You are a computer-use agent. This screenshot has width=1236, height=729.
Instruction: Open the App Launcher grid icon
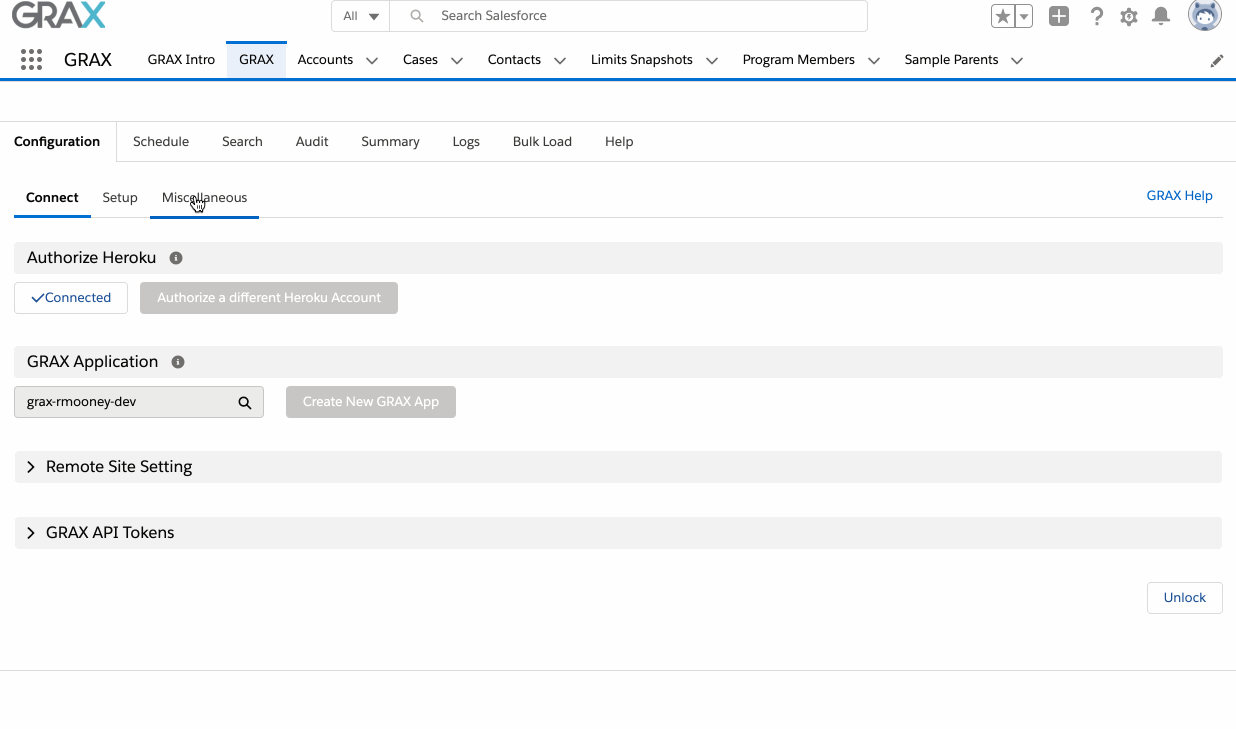[31, 60]
